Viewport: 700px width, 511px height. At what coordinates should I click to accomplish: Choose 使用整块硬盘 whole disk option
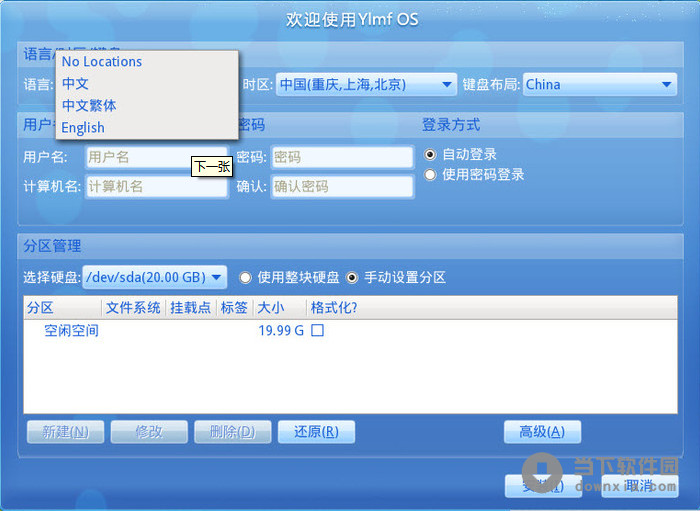245,277
